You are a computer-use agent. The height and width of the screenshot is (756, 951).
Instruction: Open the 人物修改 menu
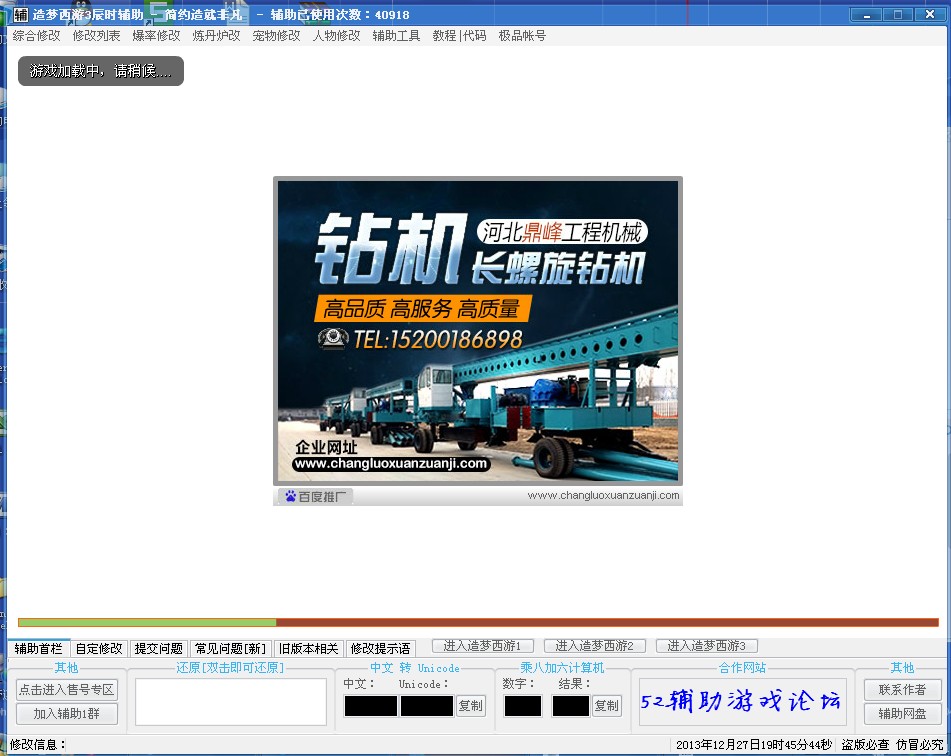click(x=337, y=36)
